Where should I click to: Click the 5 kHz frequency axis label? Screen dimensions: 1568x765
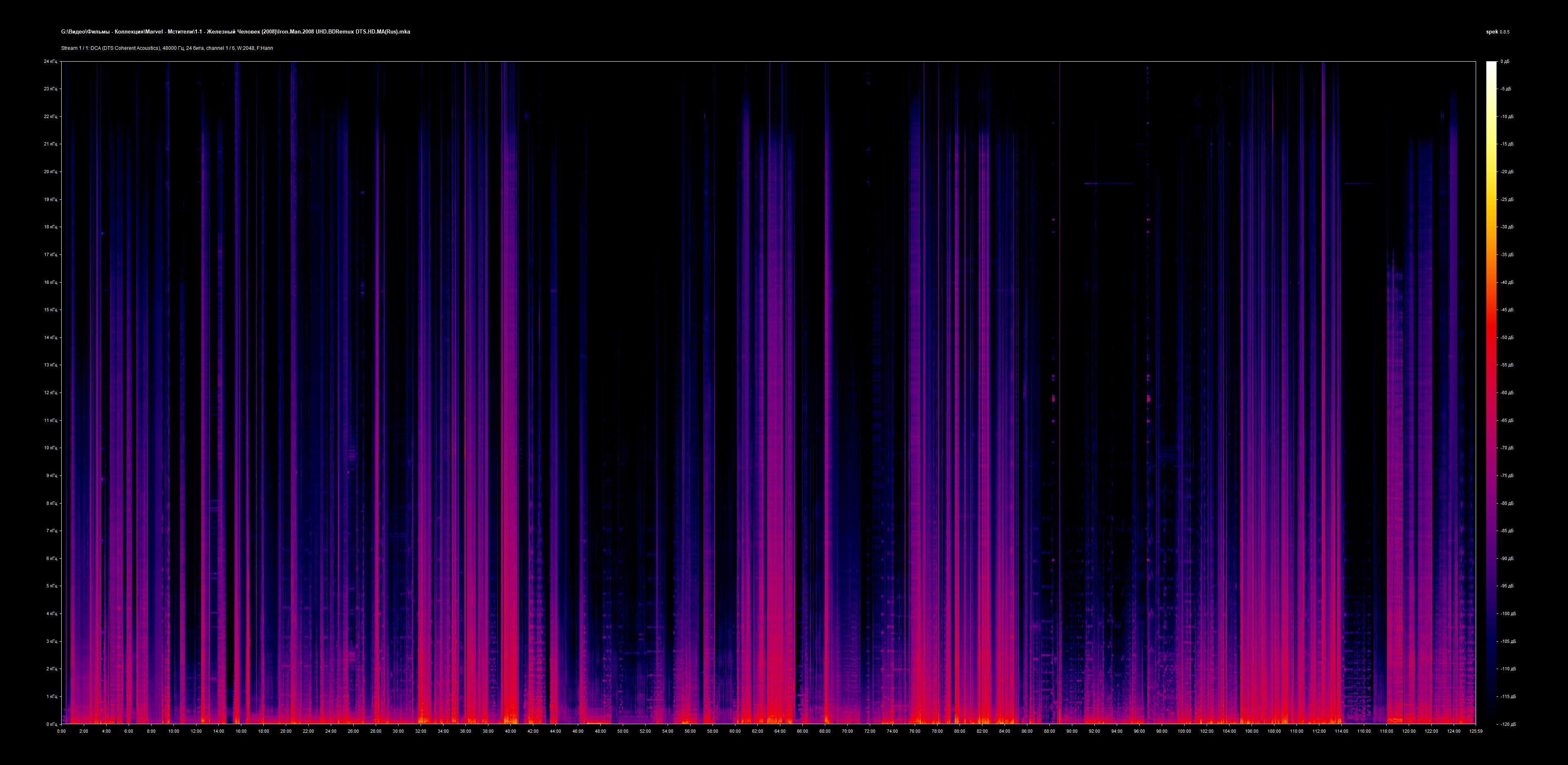(x=51, y=586)
